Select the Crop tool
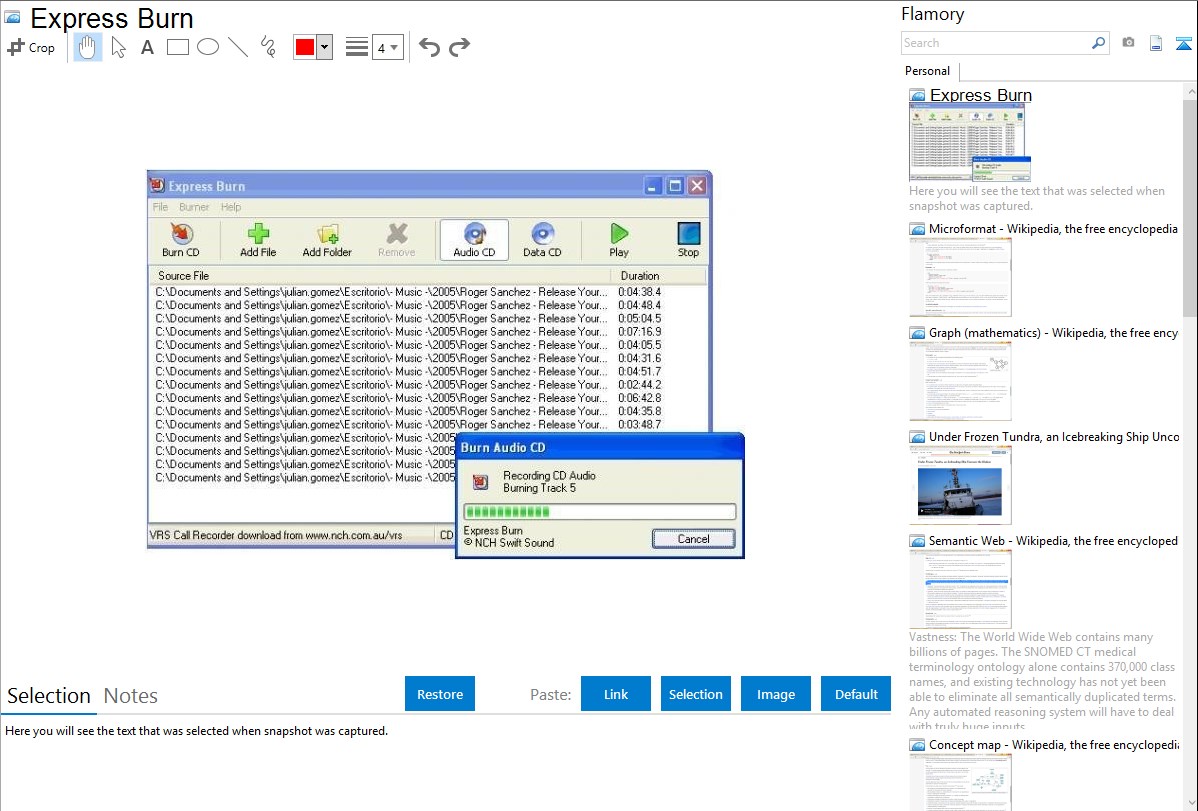1198x811 pixels. [31, 47]
